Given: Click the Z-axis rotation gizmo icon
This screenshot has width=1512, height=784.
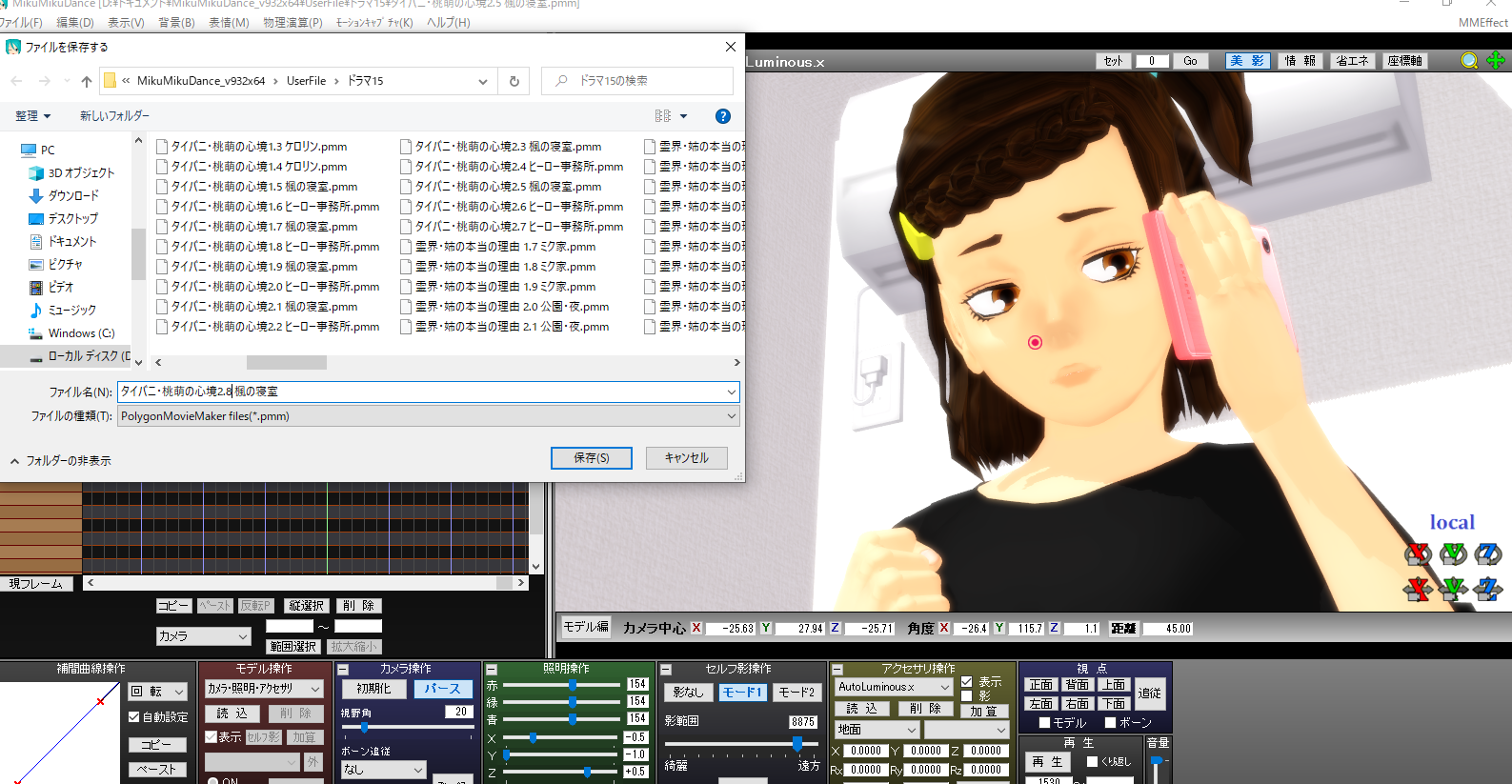Looking at the screenshot, I should [1488, 553].
